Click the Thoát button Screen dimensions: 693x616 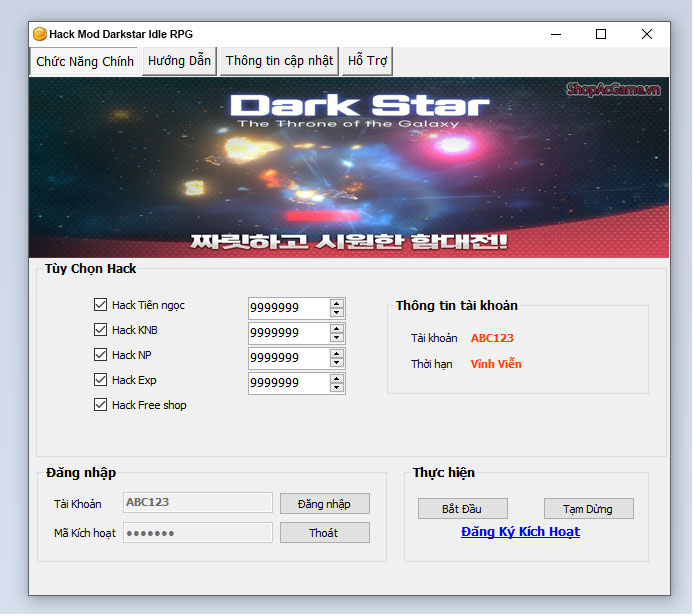325,533
